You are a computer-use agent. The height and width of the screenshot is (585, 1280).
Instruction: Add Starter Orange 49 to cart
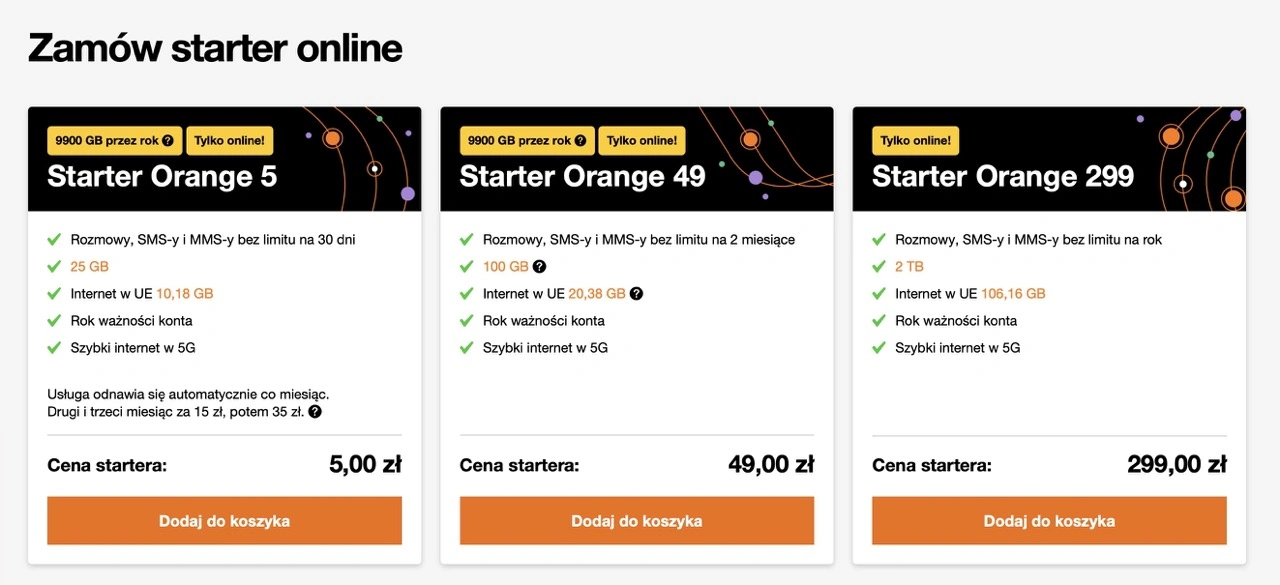click(x=637, y=521)
